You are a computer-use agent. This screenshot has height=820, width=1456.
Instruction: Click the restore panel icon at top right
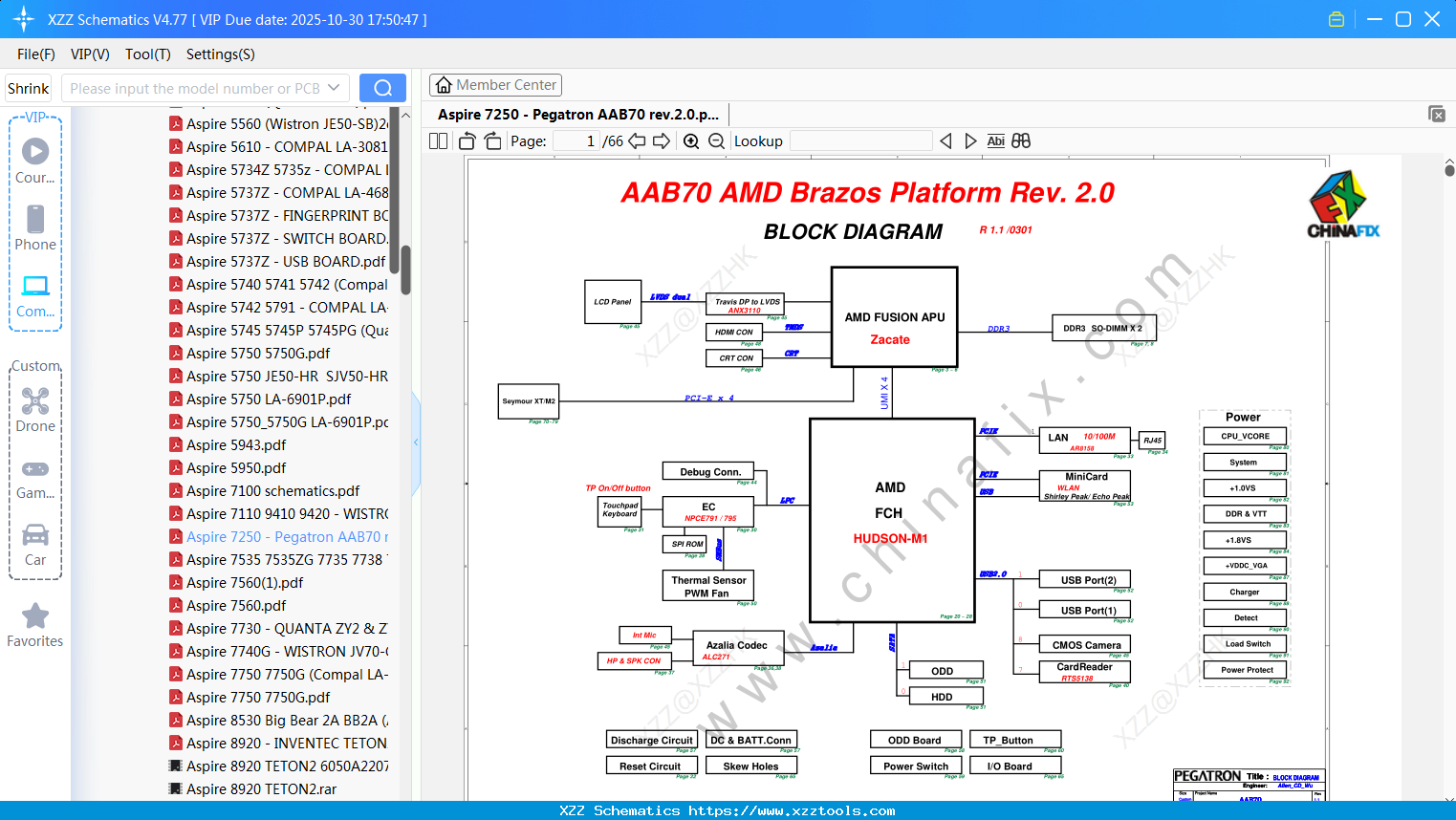point(1437,114)
